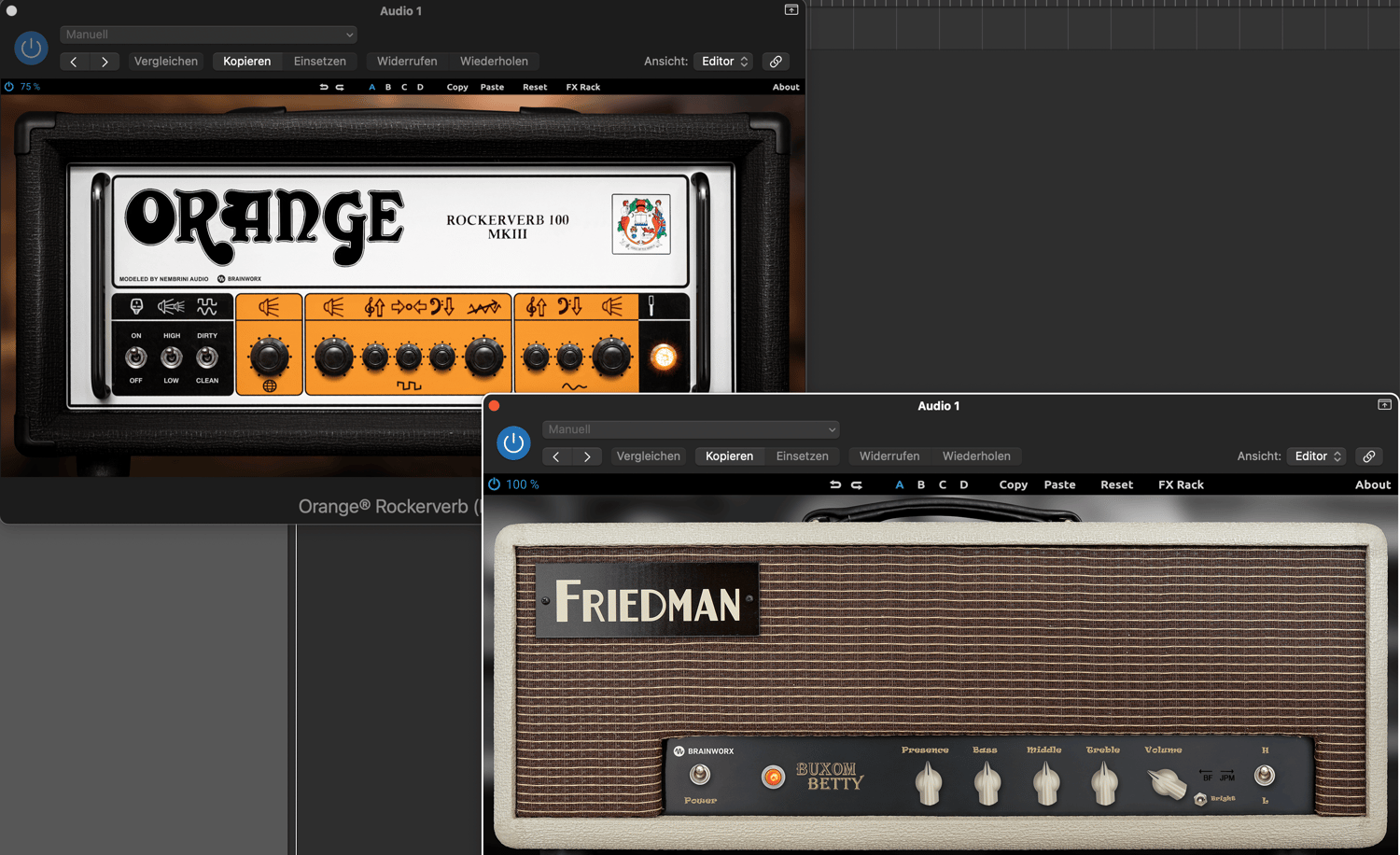Image resolution: width=1400 pixels, height=855 pixels.
Task: Open FX Rack in the Orange plugin
Action: (x=583, y=87)
